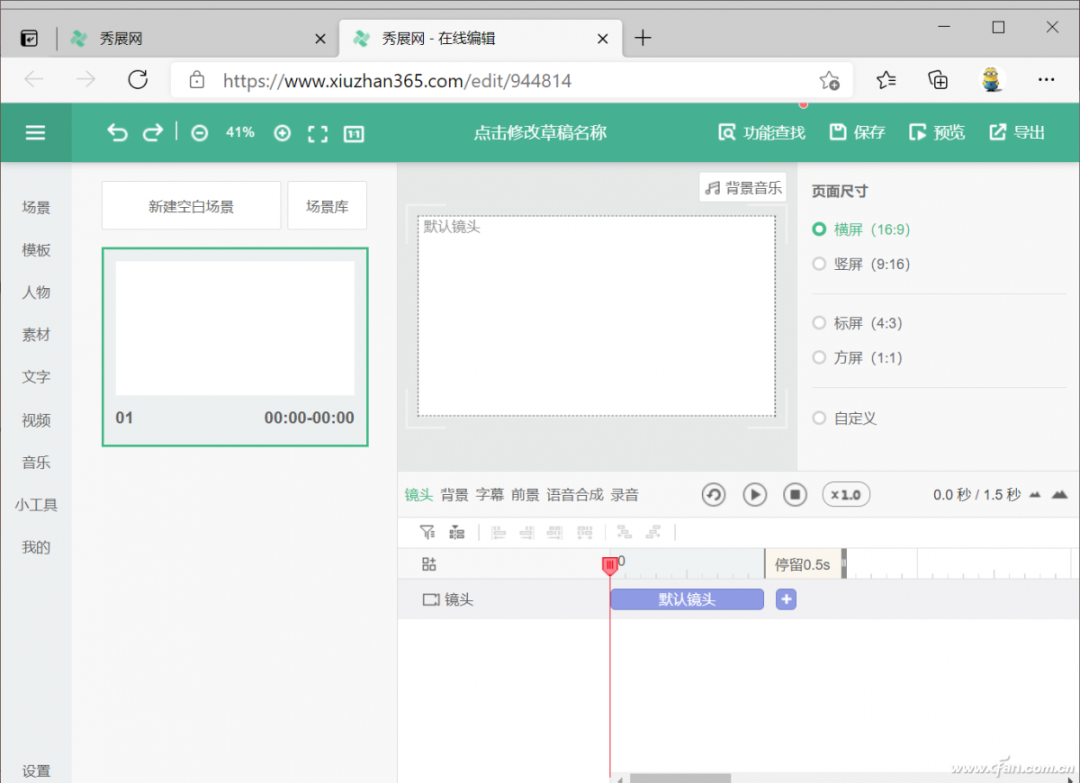Shrink timeline scale small mountain icon
The image size is (1080, 783).
tap(1035, 495)
